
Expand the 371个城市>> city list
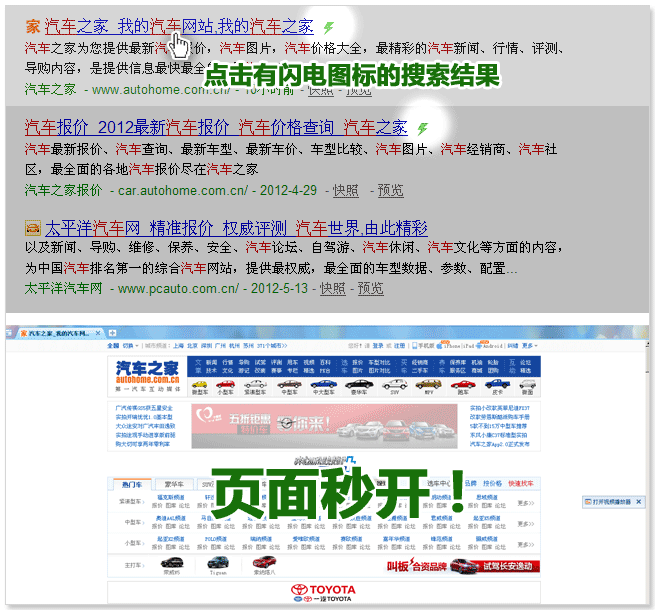(x=272, y=346)
